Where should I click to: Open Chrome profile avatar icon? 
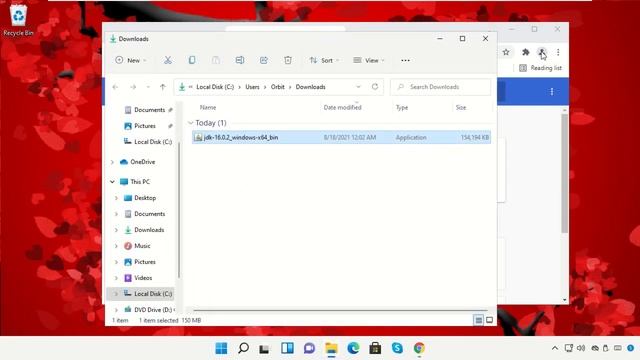pos(542,52)
